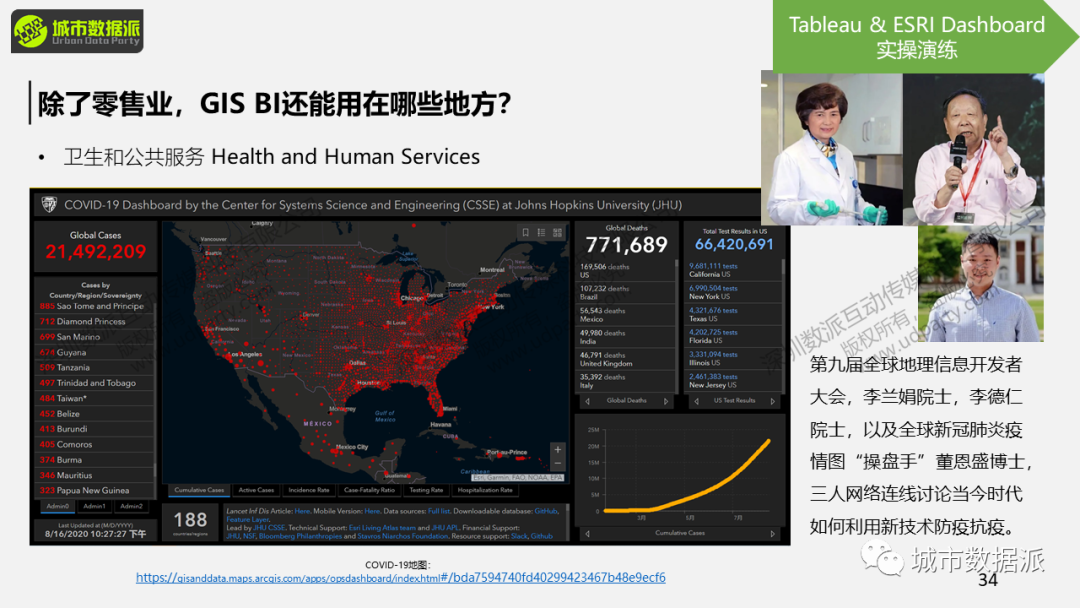Click the Brazil deaths row
Image resolution: width=1080 pixels, height=608 pixels.
click(625, 293)
